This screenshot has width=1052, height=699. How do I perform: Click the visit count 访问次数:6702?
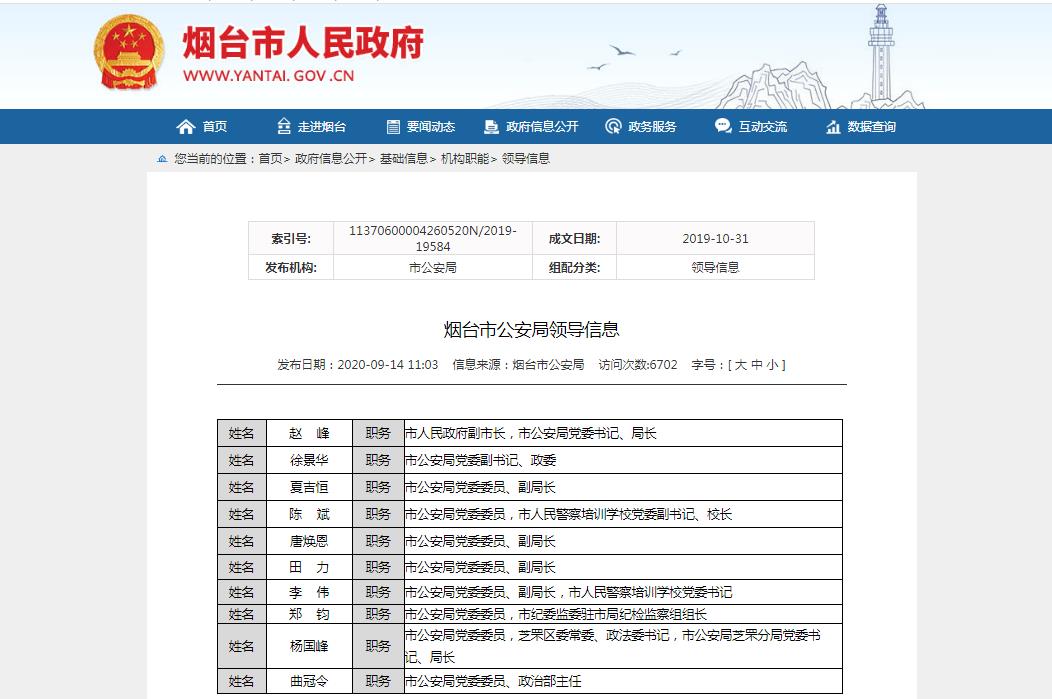638,365
